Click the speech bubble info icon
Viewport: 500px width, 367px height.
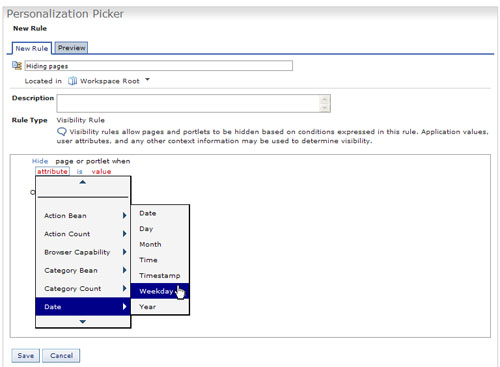click(62, 132)
